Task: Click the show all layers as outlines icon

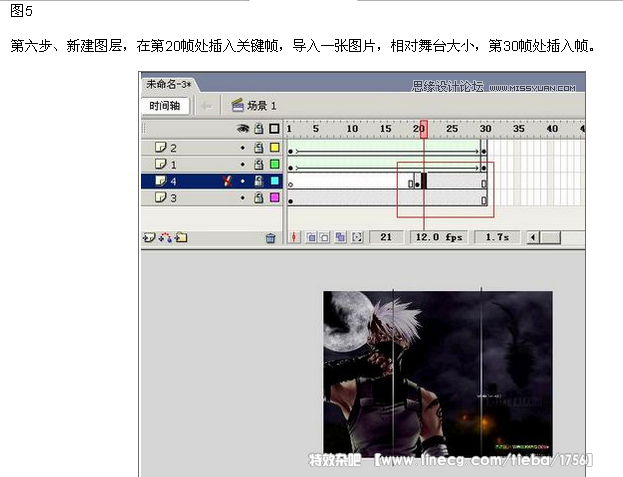Action: click(x=274, y=128)
